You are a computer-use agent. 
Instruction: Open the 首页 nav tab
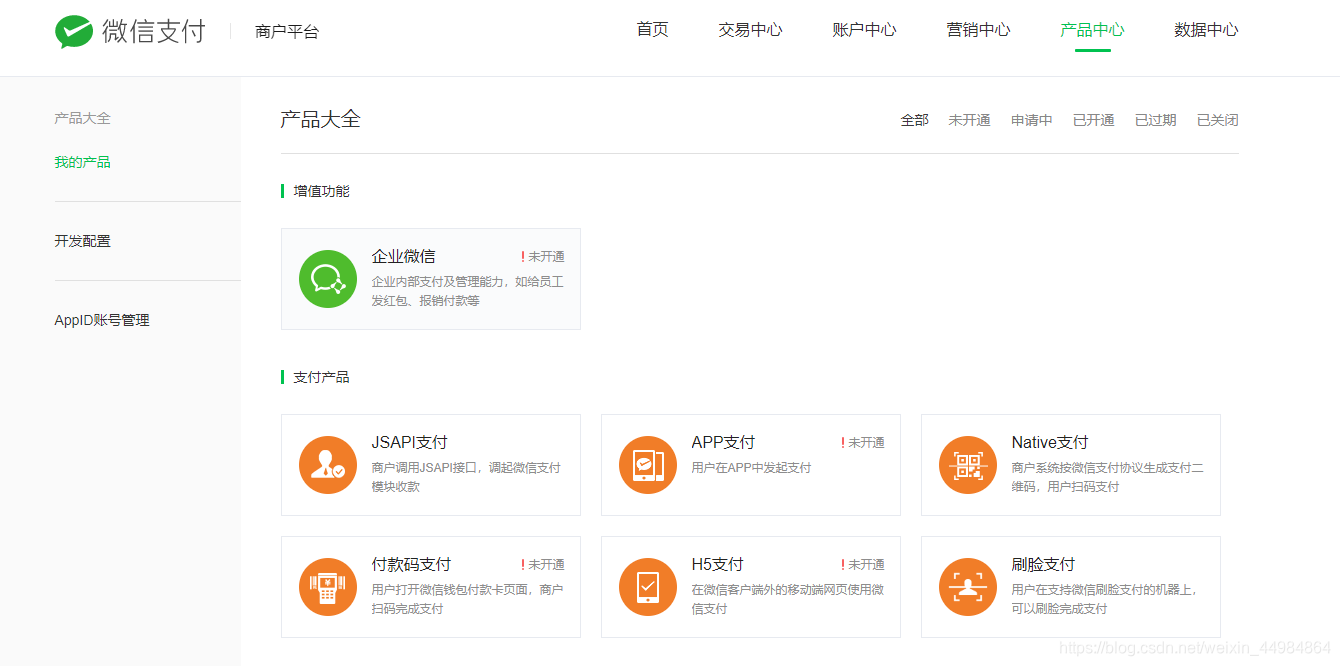(x=652, y=30)
